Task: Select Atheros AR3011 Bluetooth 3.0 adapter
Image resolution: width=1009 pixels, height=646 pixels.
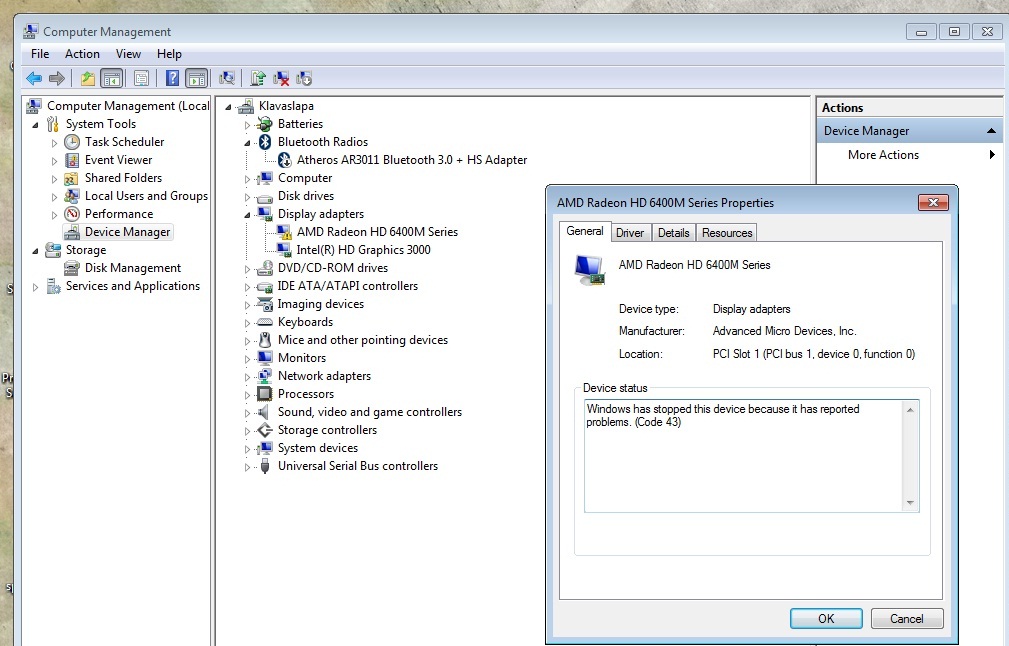Action: click(412, 160)
